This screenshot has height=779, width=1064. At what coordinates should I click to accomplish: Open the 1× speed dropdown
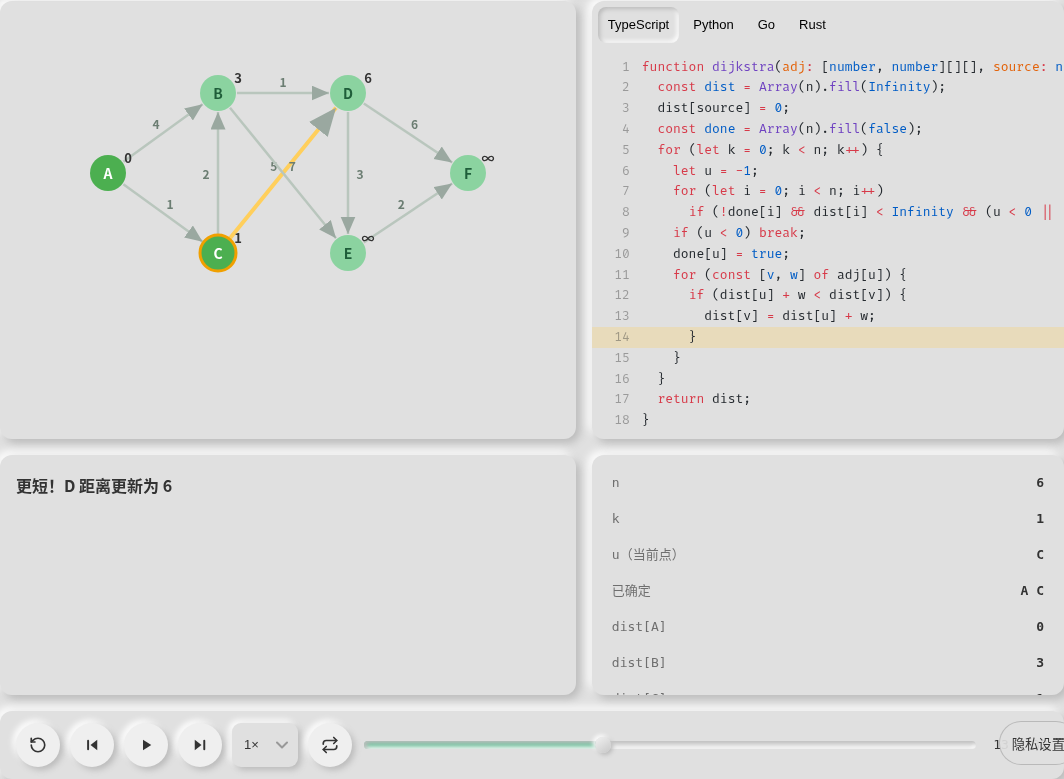tap(265, 745)
